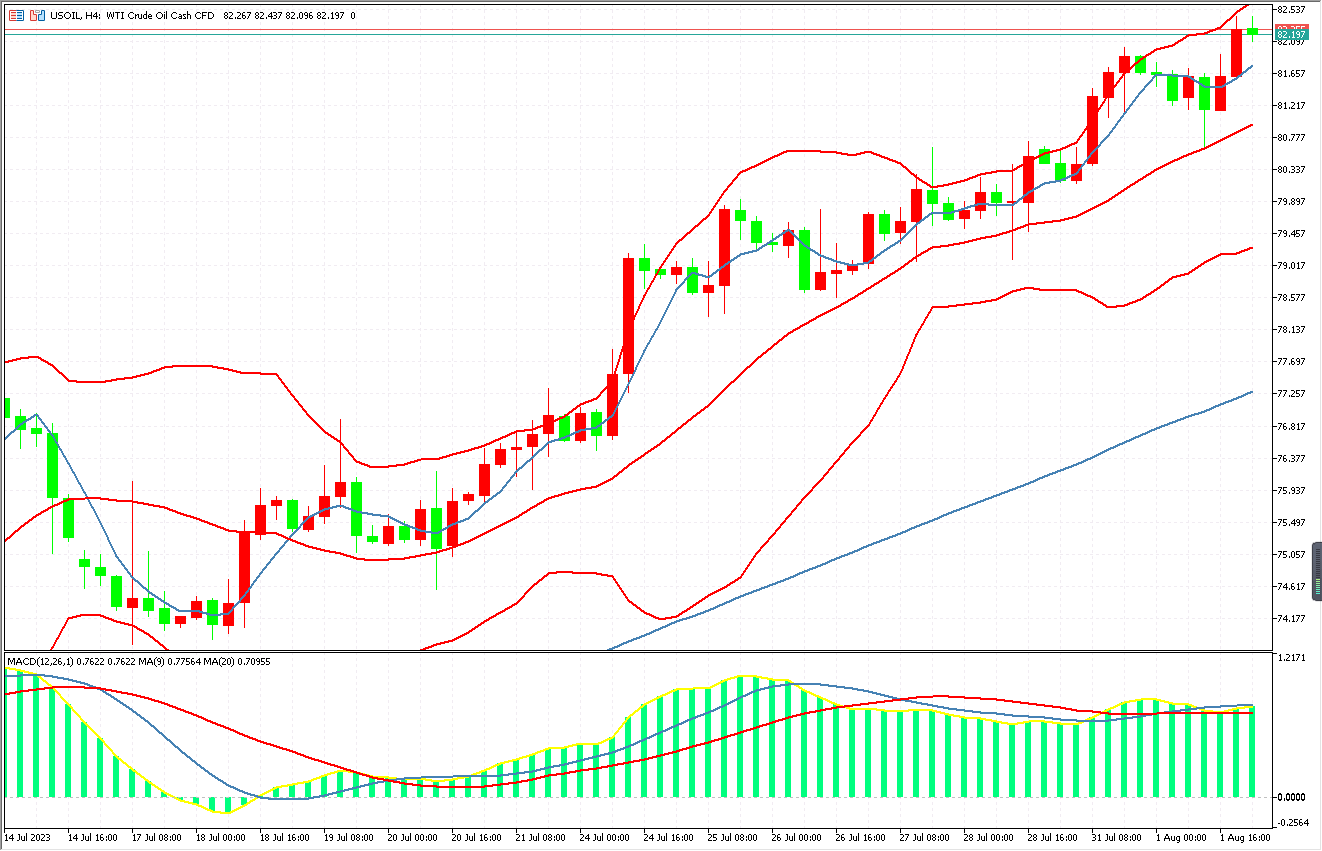Click the 74.617 price scale label
Screen dimensions: 1322x851
1289,586
